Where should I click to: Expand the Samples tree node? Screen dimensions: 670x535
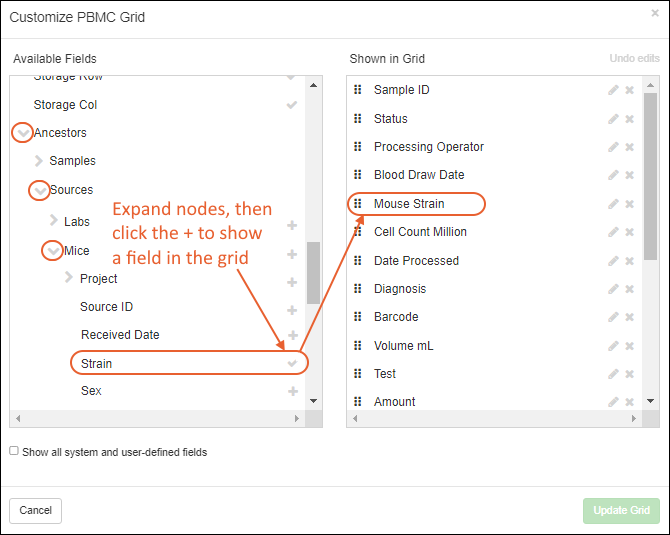pos(38,160)
